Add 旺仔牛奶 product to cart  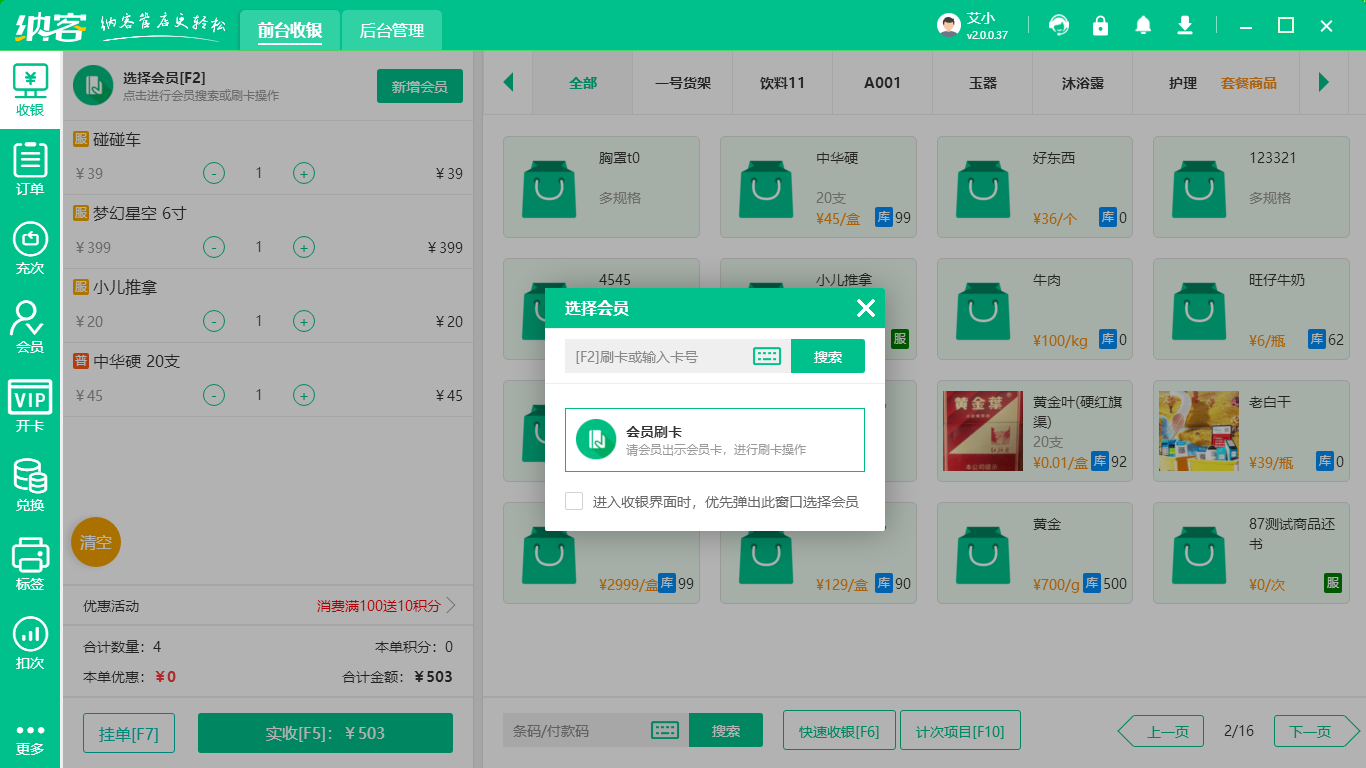(x=1251, y=310)
